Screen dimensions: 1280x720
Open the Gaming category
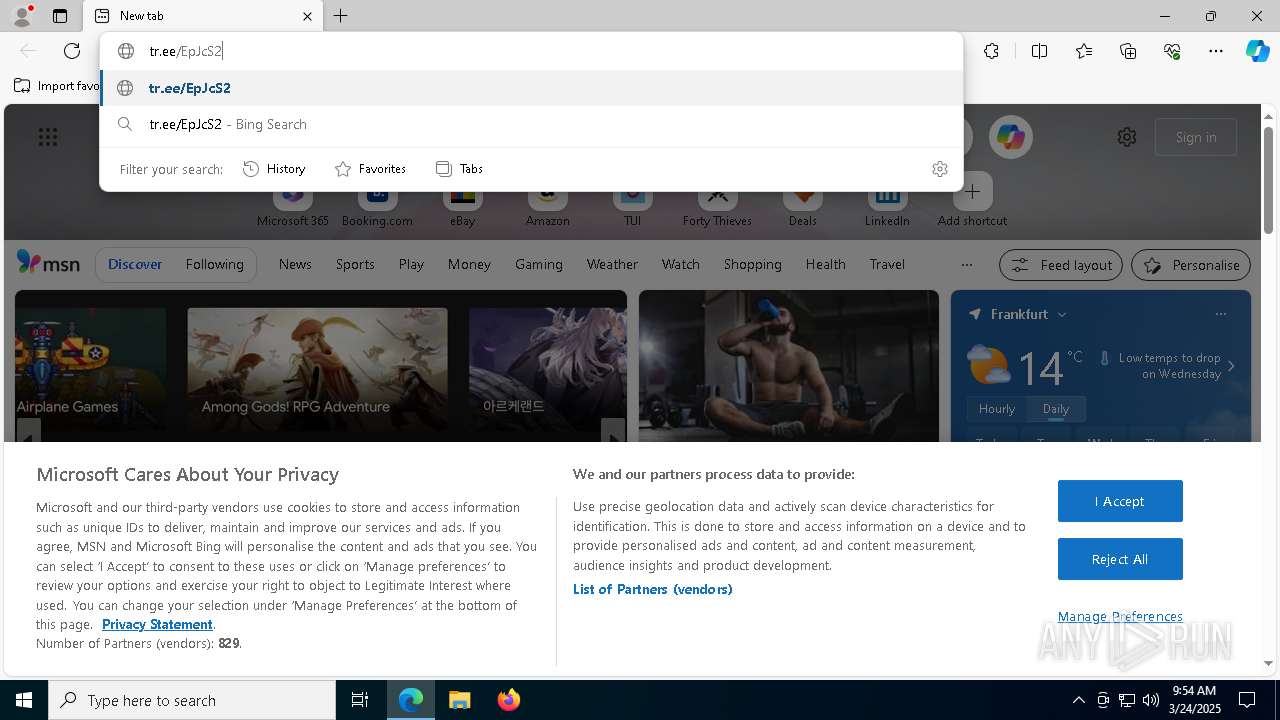(539, 264)
